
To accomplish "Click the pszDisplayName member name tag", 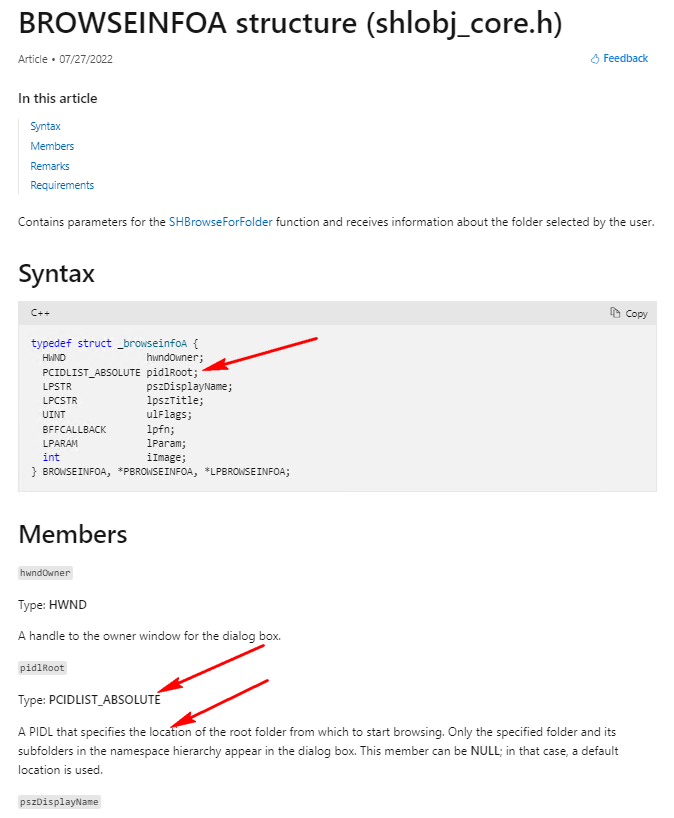I will 59,802.
